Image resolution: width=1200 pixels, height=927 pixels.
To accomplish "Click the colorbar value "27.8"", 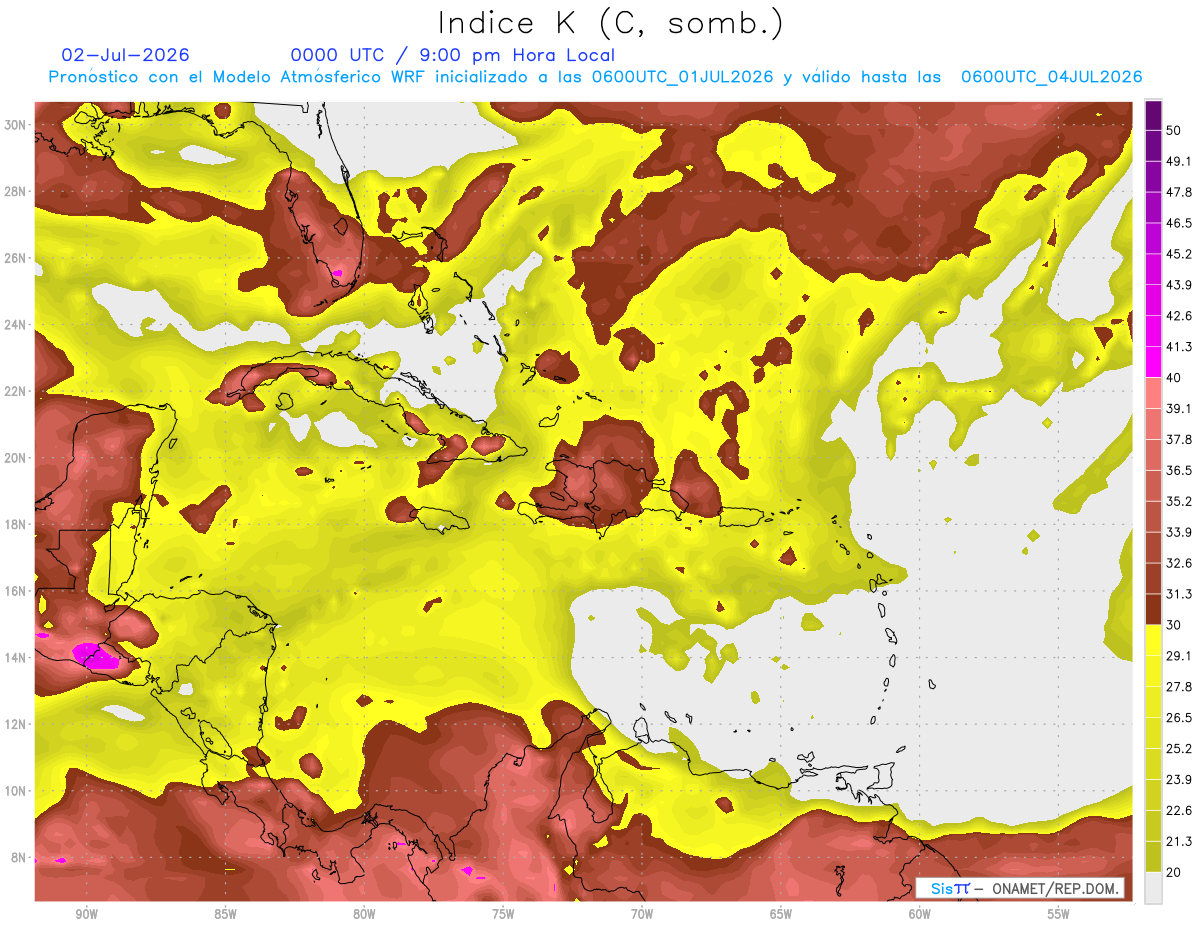I will pos(1178,687).
